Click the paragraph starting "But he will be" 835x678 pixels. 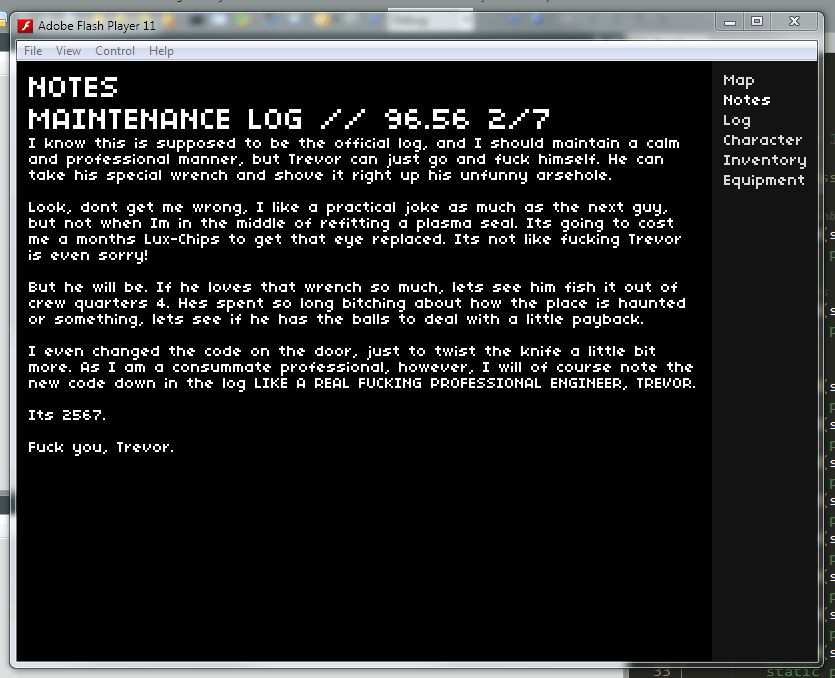point(356,303)
